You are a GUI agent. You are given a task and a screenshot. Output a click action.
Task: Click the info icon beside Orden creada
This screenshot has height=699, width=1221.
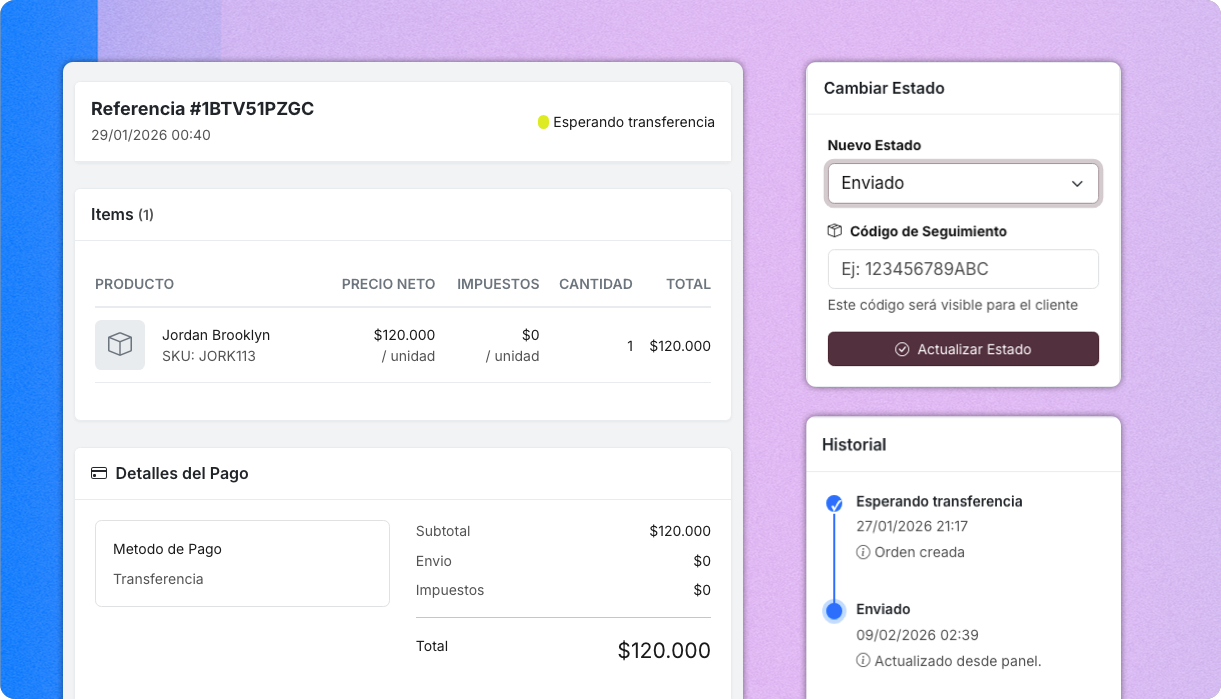click(x=863, y=552)
